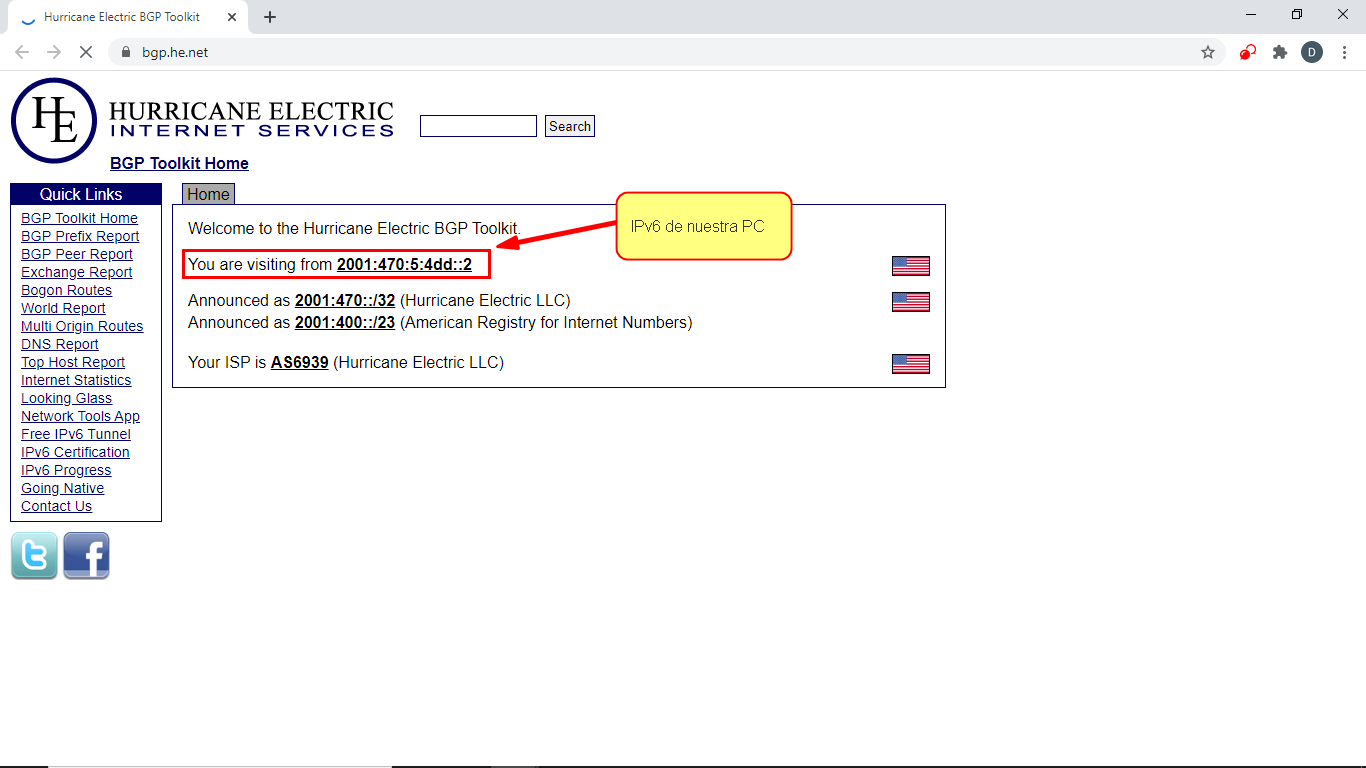Open AS6939 ISP link
The width and height of the screenshot is (1366, 768).
click(300, 362)
